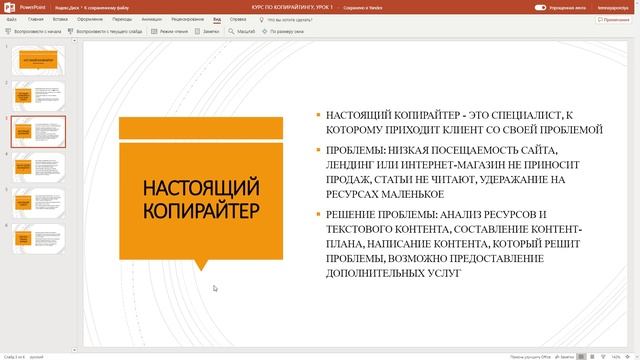640x360 pixels.
Task: Switch to the Главная tab
Action: 36,19
